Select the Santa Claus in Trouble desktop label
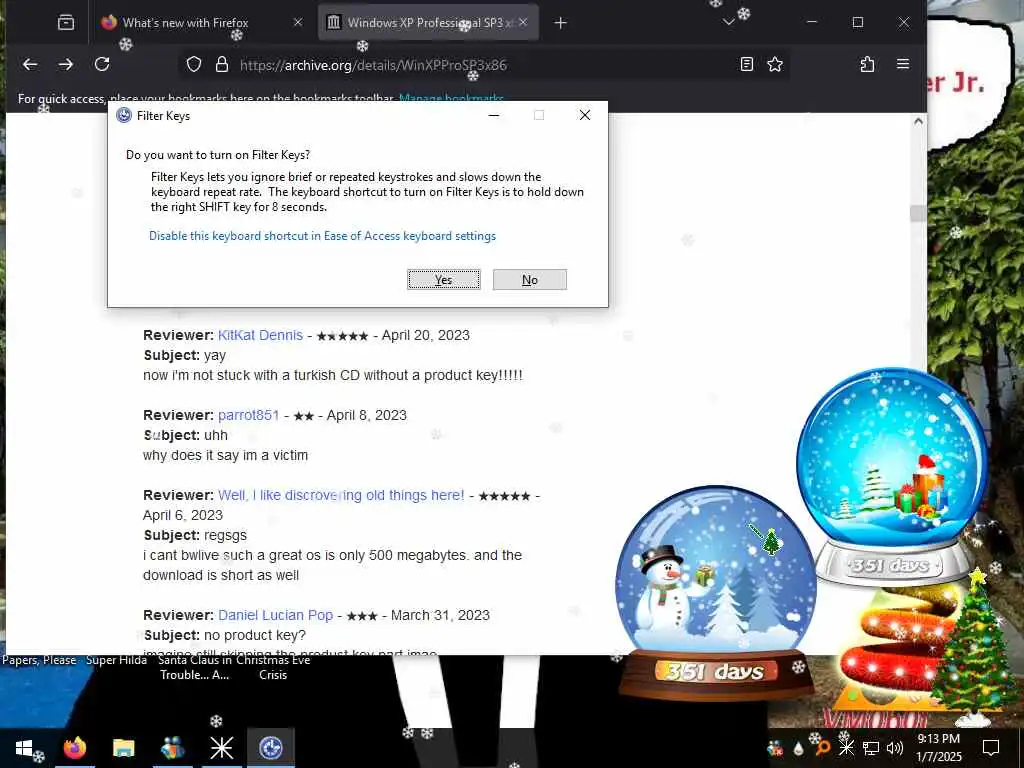Screen dimensions: 1024x768 pos(195,667)
